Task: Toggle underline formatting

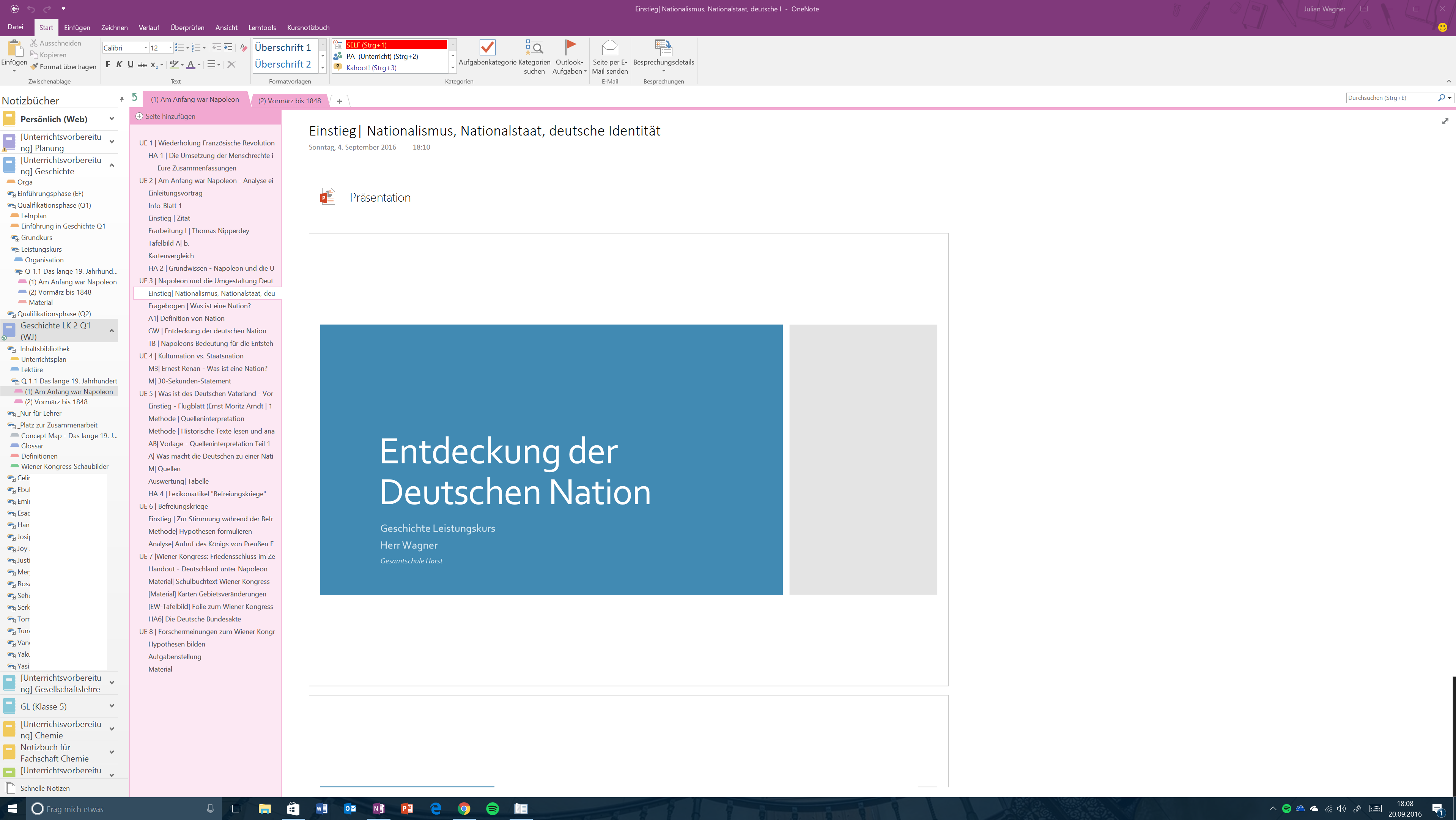Action: click(x=131, y=65)
